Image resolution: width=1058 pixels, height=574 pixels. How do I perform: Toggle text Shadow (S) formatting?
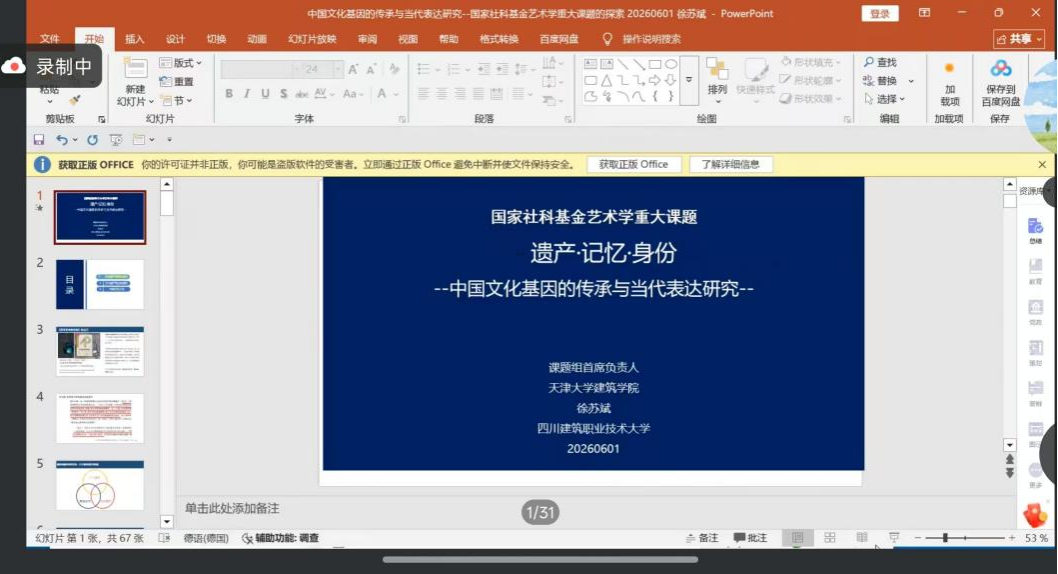[x=283, y=94]
